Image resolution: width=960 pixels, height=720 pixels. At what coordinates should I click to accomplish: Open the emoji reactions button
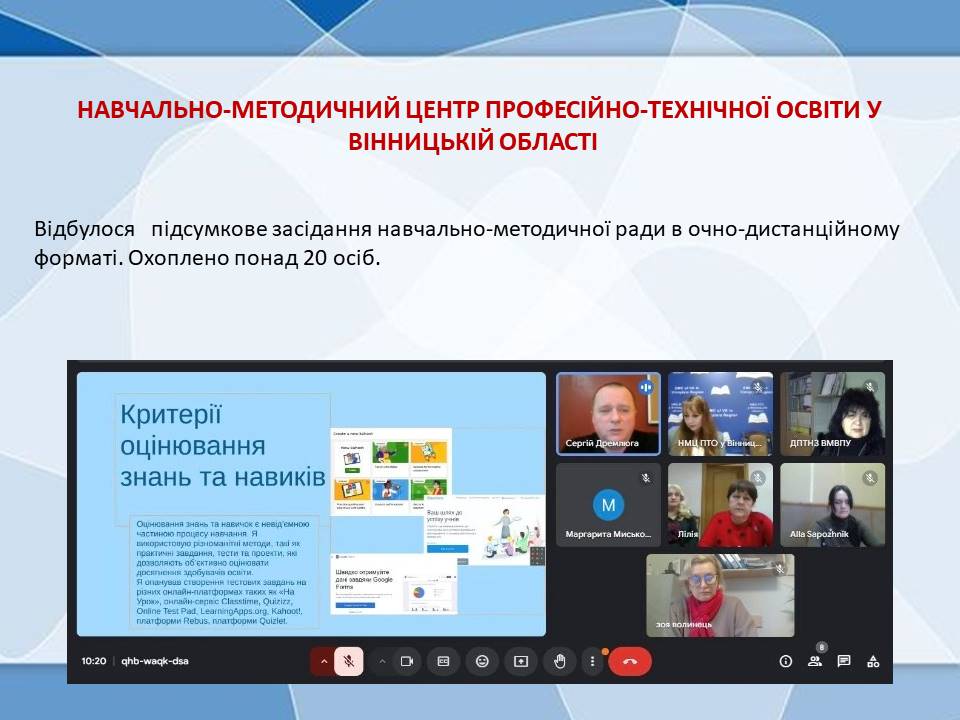click(482, 661)
